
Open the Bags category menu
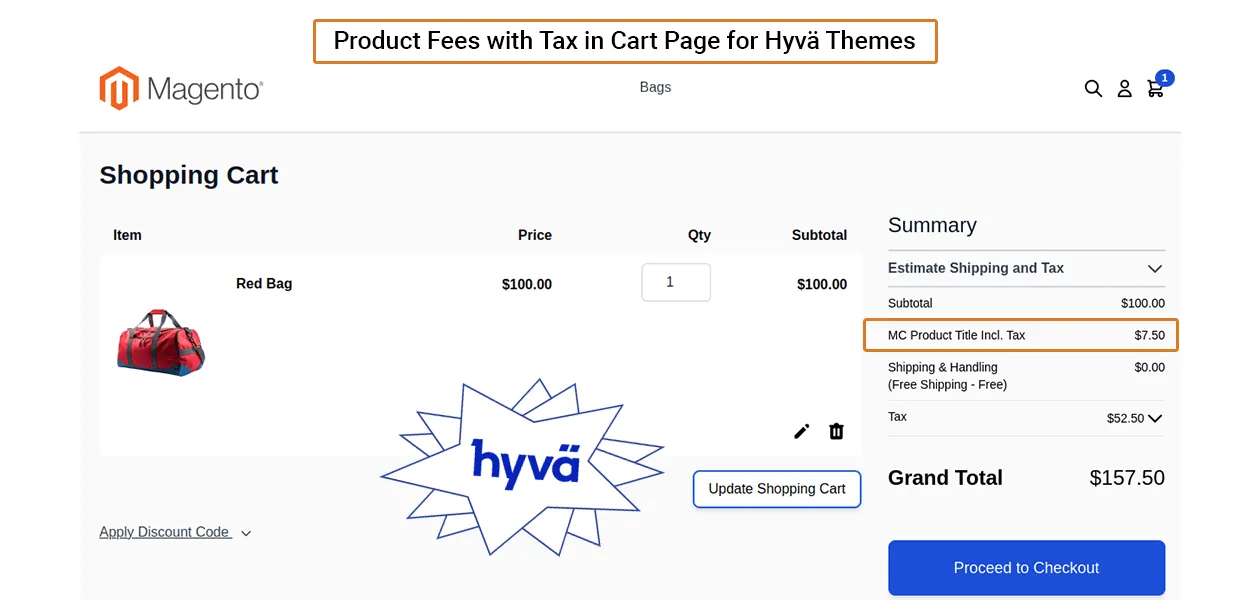click(655, 87)
